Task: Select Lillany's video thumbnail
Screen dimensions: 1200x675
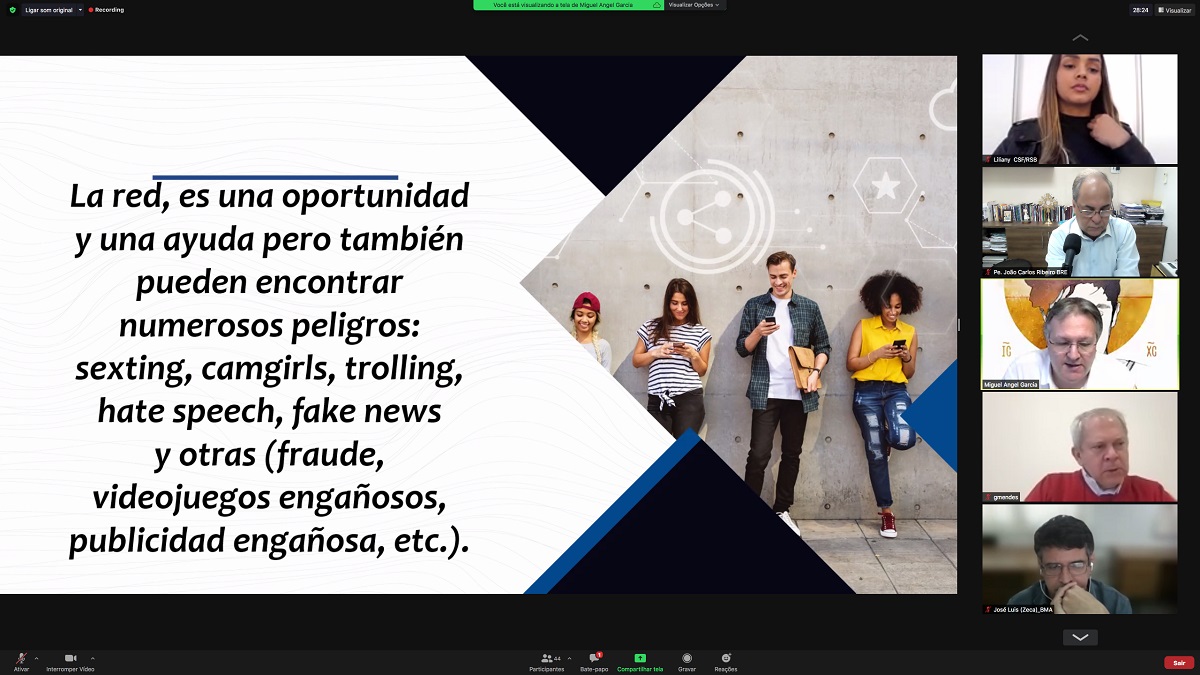Action: coord(1079,109)
